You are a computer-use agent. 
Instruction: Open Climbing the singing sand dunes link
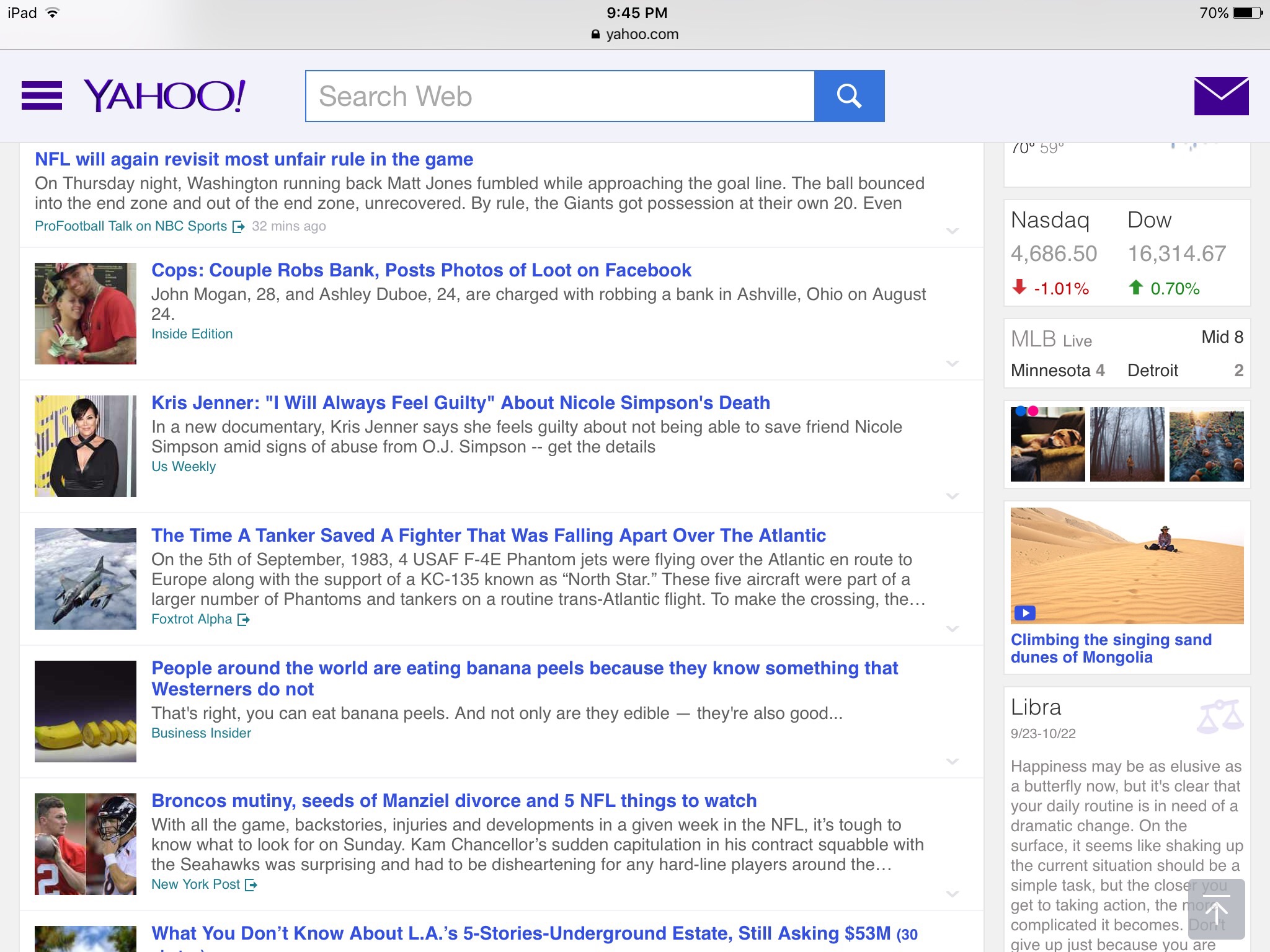point(1111,648)
